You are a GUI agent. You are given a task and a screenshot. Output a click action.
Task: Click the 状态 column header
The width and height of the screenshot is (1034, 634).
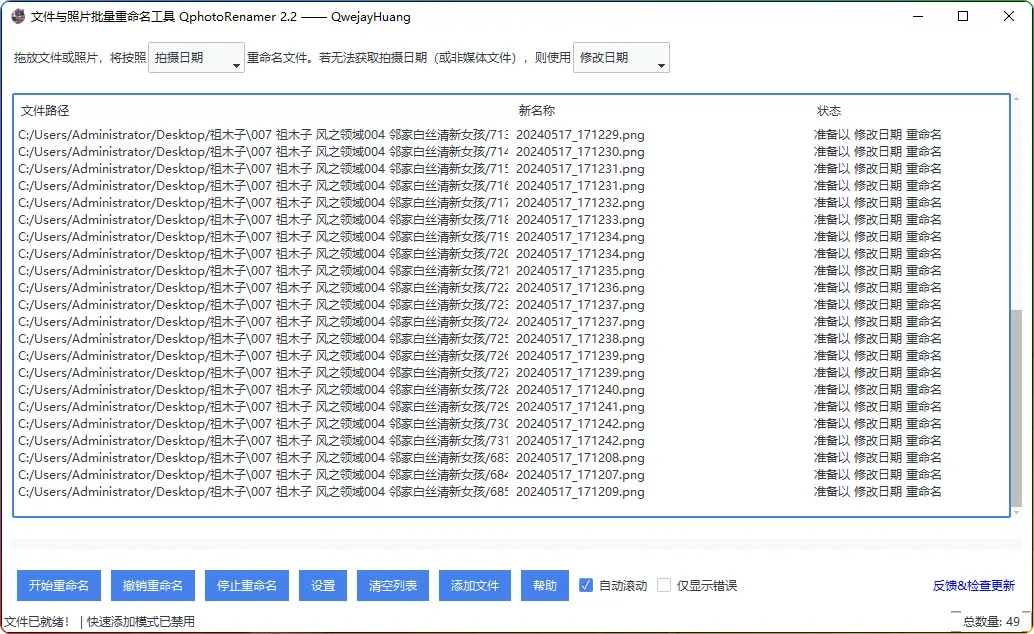pyautogui.click(x=829, y=110)
